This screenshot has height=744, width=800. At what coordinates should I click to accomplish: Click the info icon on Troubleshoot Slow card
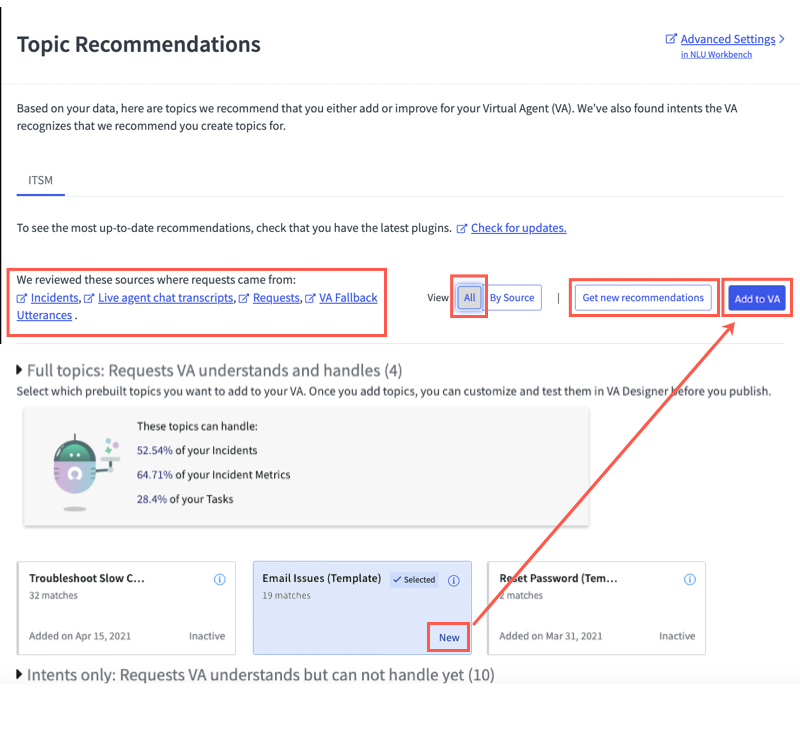(219, 579)
